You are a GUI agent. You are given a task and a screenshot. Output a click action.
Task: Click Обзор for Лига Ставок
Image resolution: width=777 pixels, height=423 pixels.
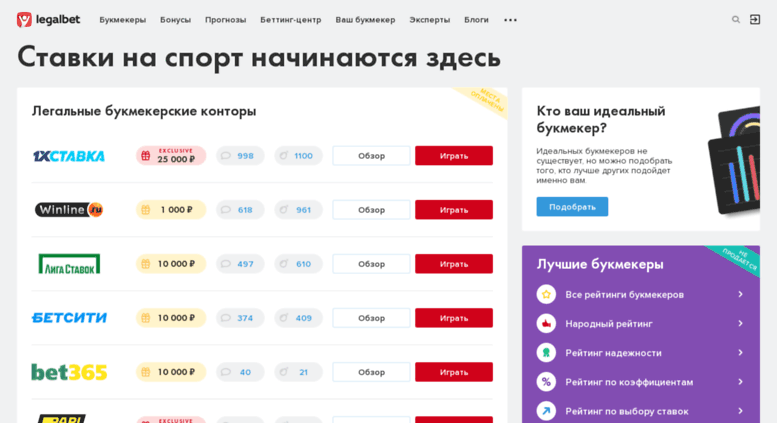[371, 264]
